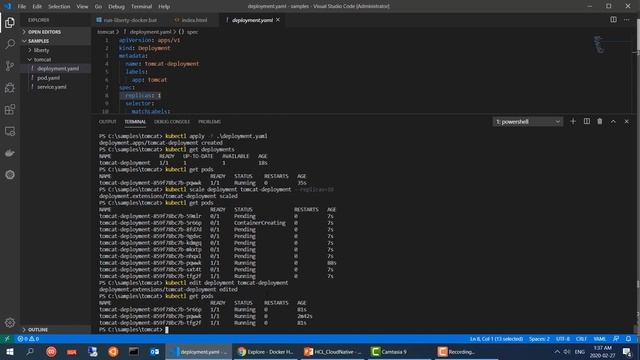Open the Docker view in activity bar

10,153
